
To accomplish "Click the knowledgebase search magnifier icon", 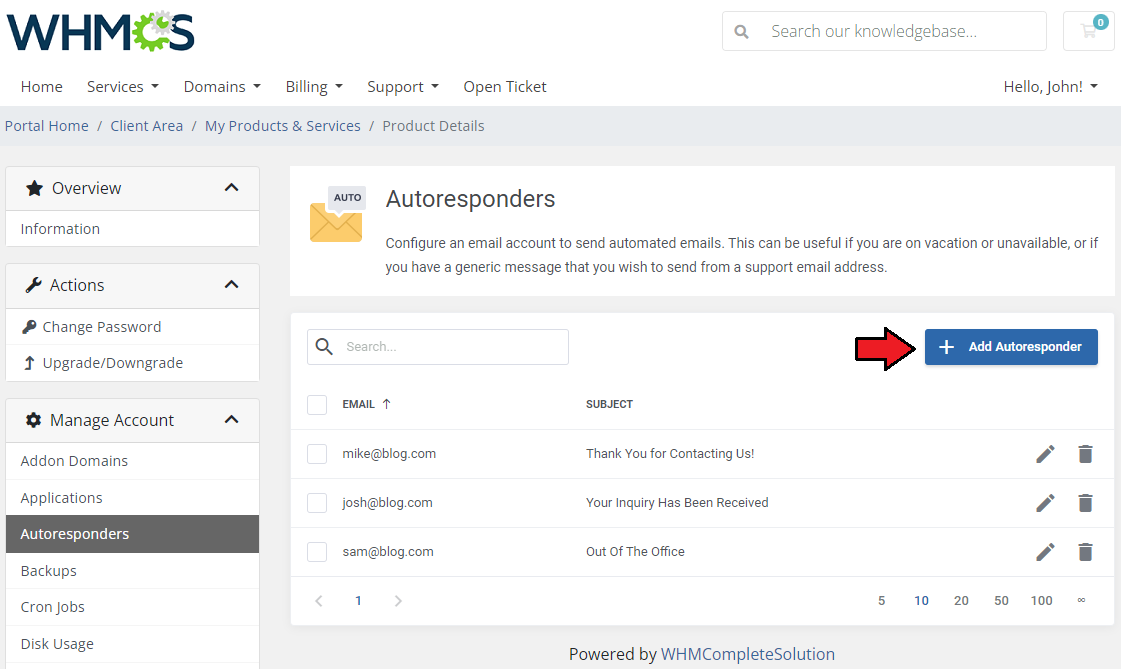I will tap(741, 31).
